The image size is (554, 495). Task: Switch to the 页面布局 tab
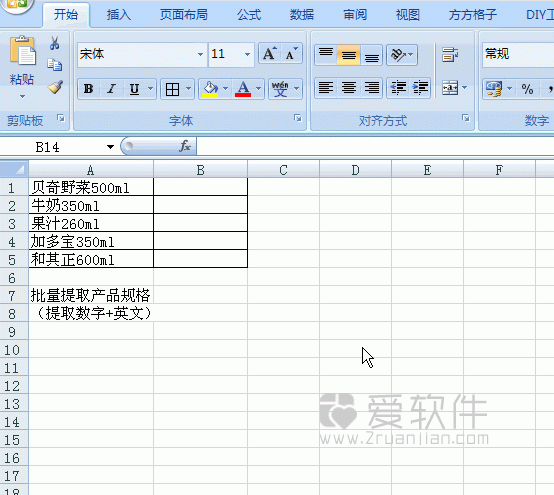(183, 15)
